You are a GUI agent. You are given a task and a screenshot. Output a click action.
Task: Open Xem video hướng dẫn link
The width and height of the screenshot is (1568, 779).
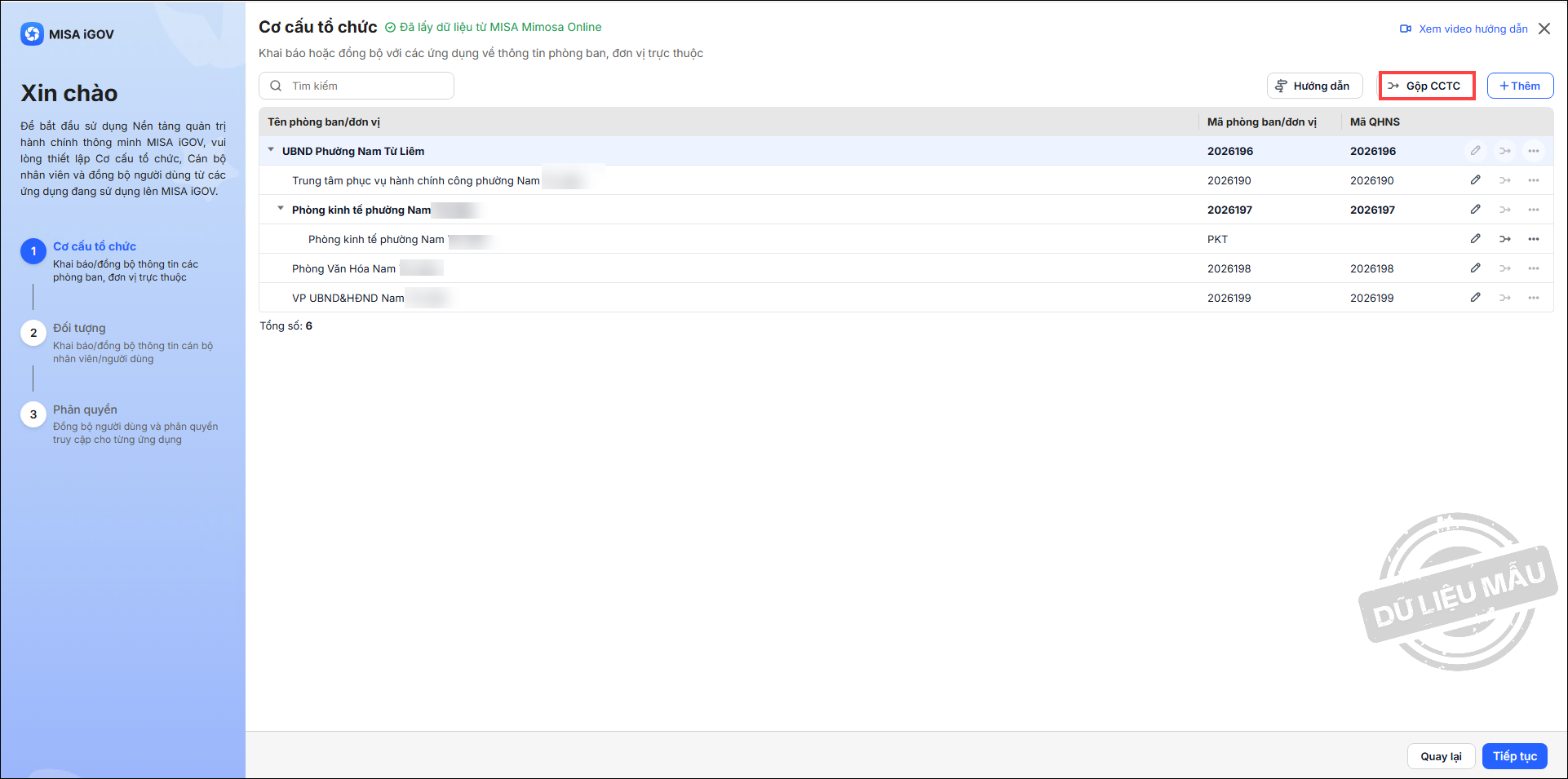pos(1464,29)
